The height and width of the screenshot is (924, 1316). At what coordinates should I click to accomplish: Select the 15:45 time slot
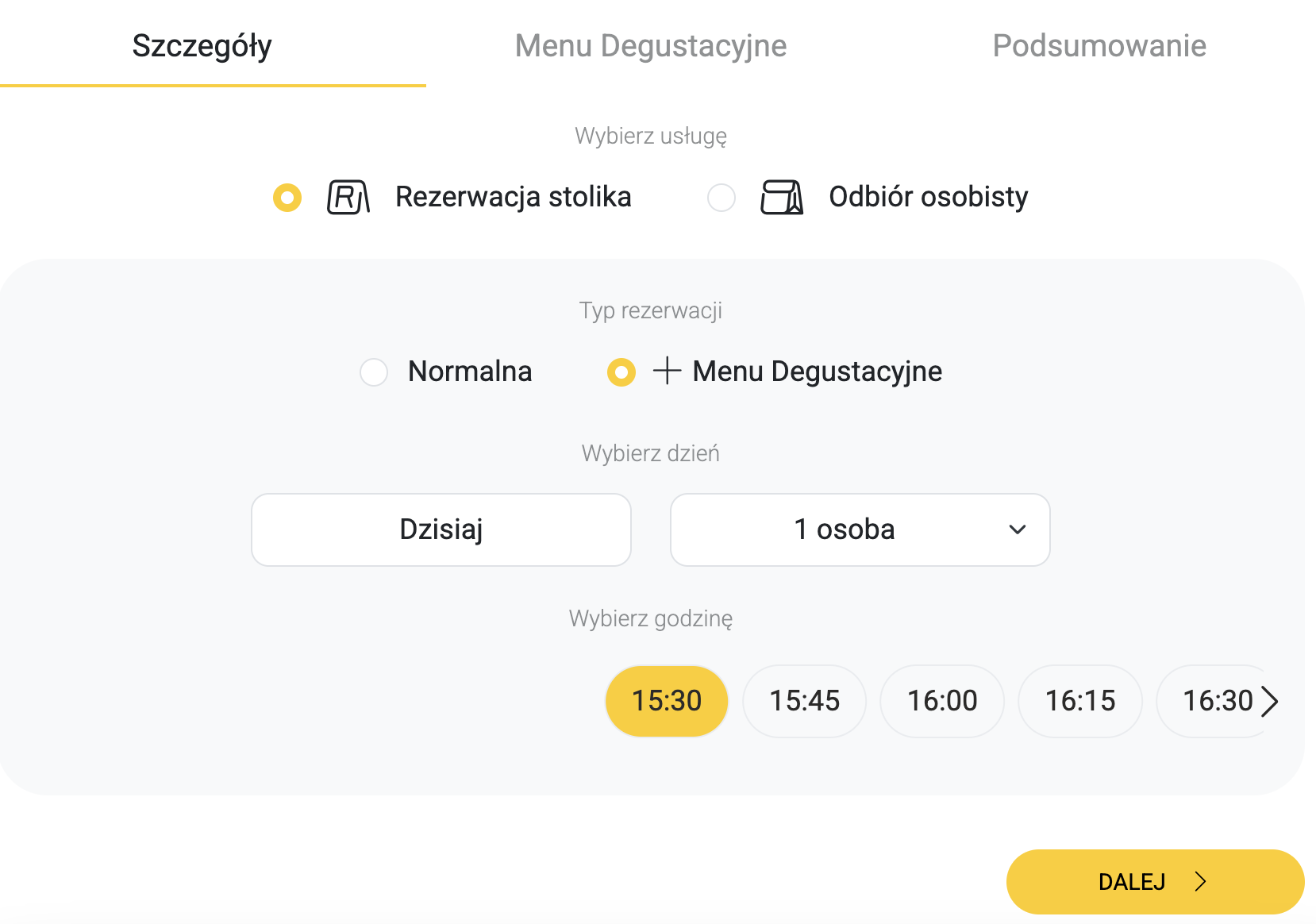pos(804,701)
